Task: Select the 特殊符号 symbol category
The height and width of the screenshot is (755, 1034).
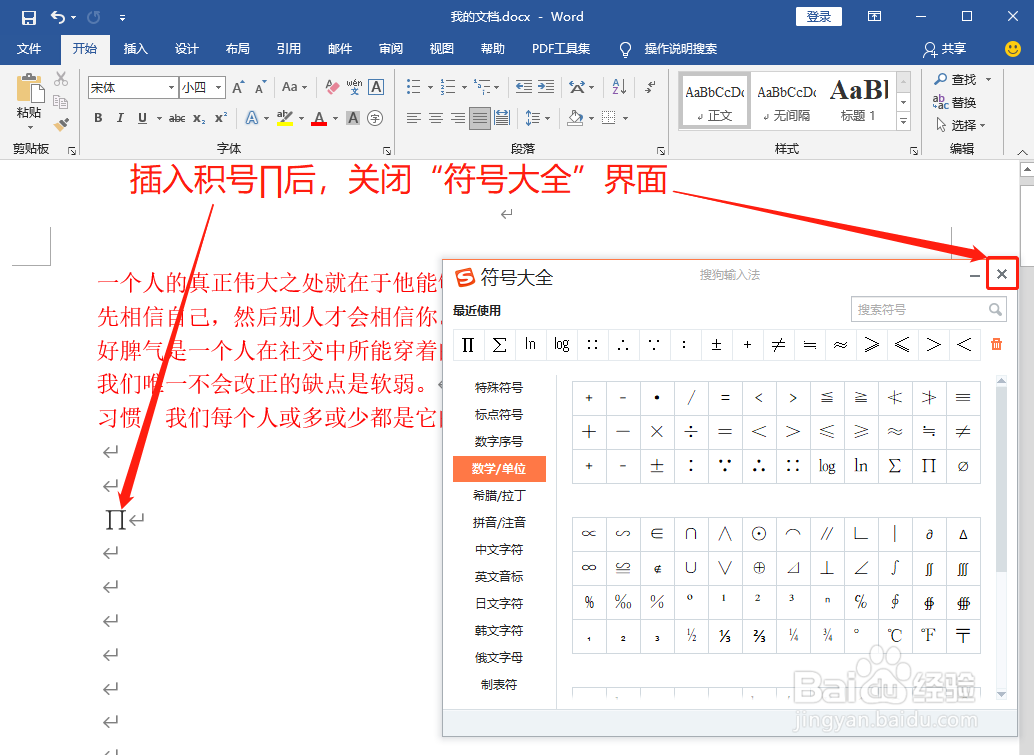Action: click(499, 387)
